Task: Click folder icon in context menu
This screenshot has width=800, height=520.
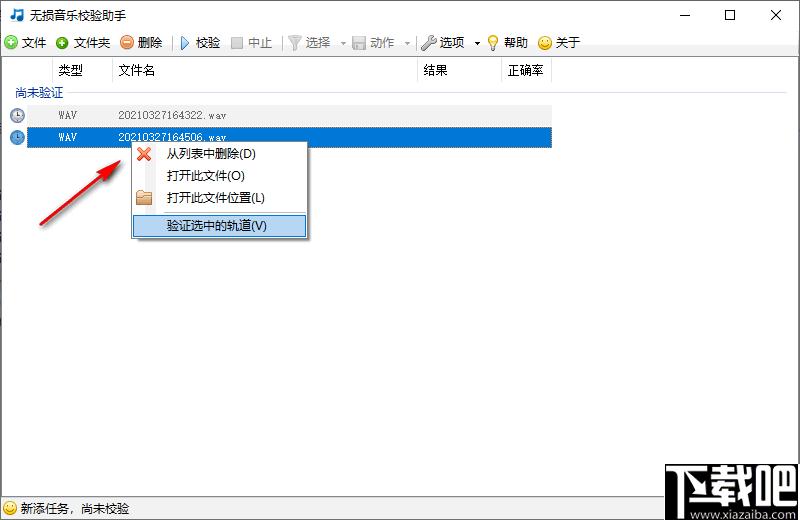Action: click(x=144, y=197)
